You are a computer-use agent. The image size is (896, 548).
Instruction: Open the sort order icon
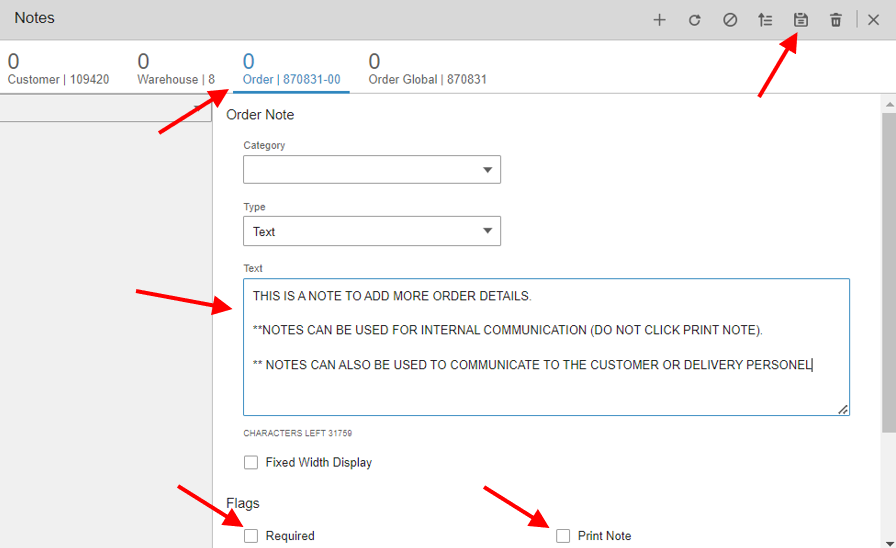click(x=765, y=20)
